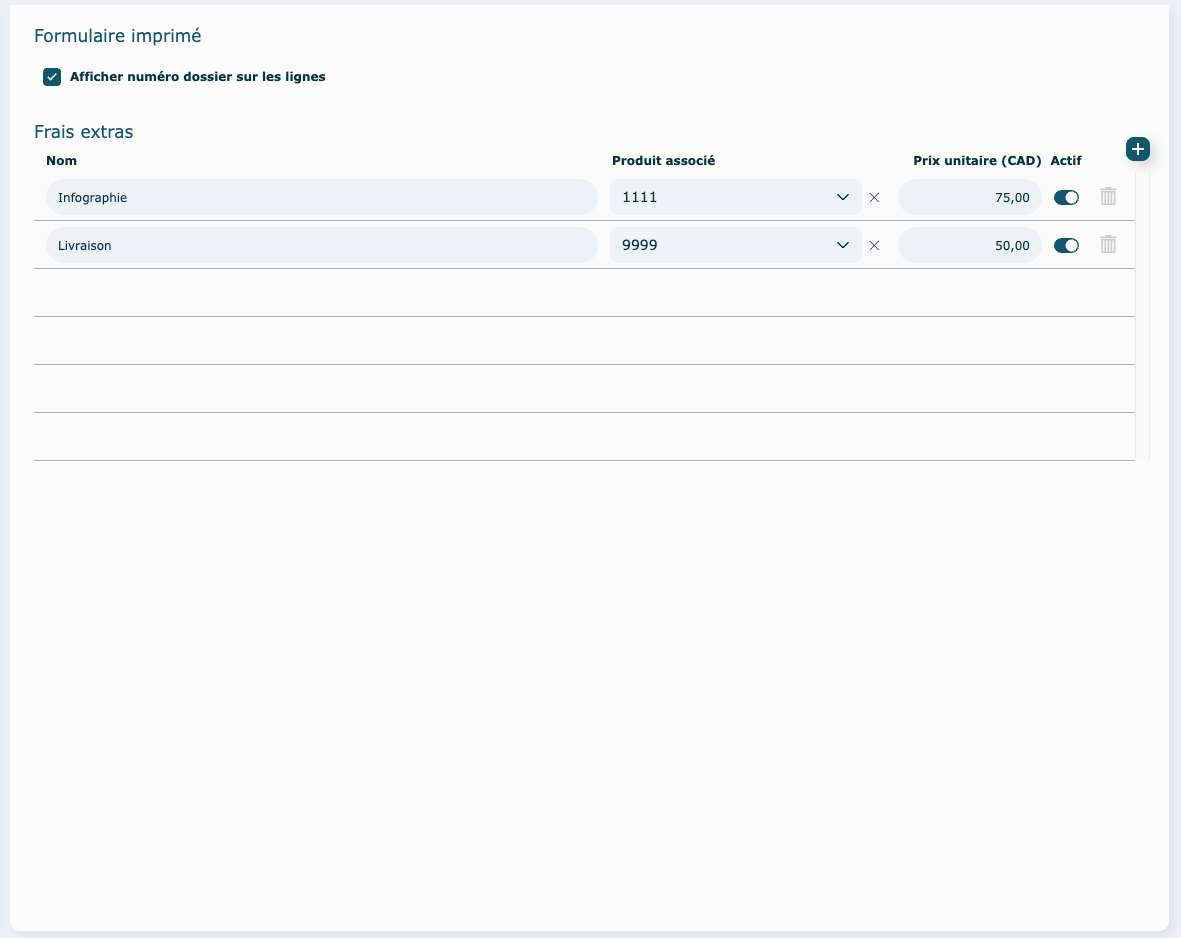This screenshot has height=938, width=1181.
Task: Focus the 50,00 unit price field
Action: click(x=969, y=246)
